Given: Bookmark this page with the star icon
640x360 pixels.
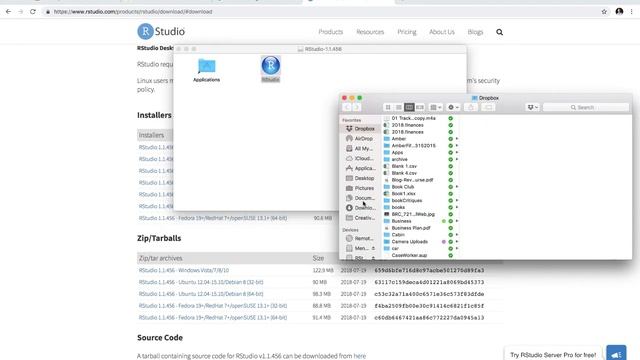Looking at the screenshot, I should click(x=604, y=12).
